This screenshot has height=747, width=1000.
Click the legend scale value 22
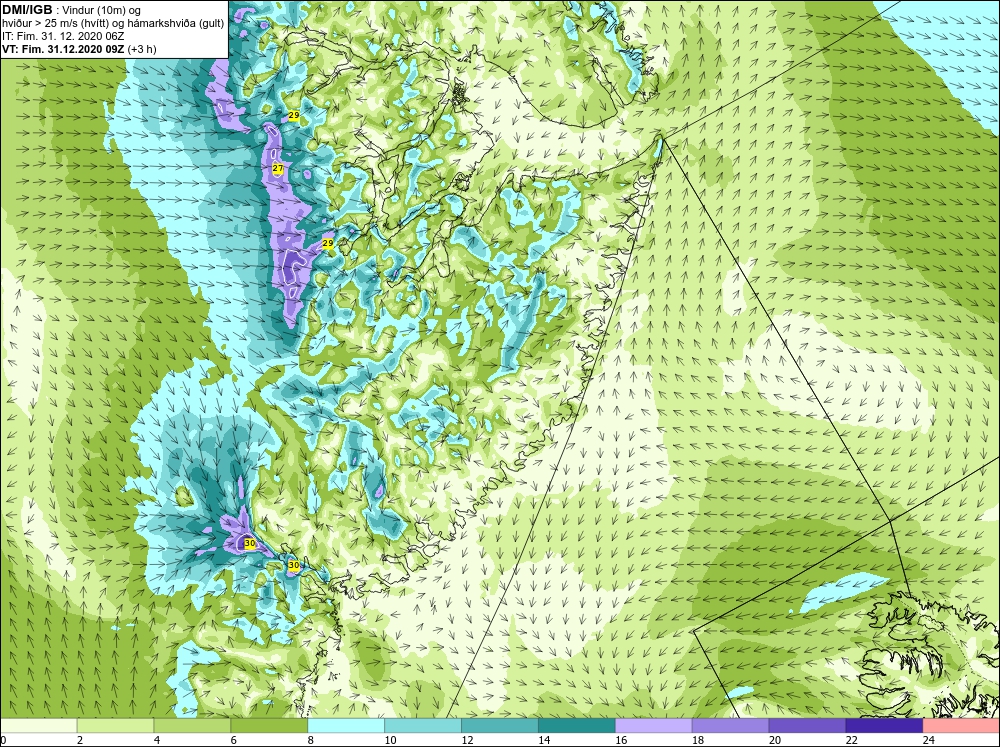point(851,740)
